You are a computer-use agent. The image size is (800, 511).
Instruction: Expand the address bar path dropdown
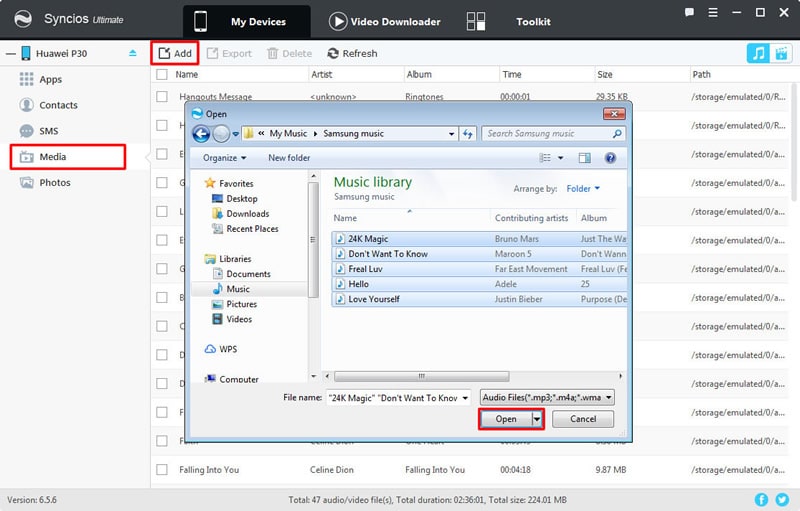click(451, 134)
